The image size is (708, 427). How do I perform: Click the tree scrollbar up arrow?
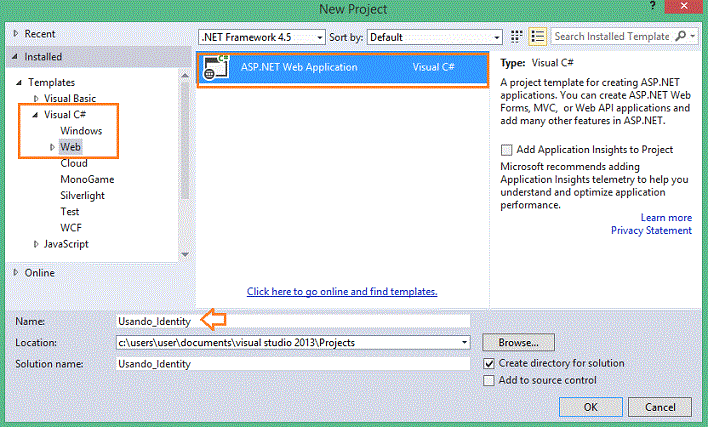tap(185, 75)
